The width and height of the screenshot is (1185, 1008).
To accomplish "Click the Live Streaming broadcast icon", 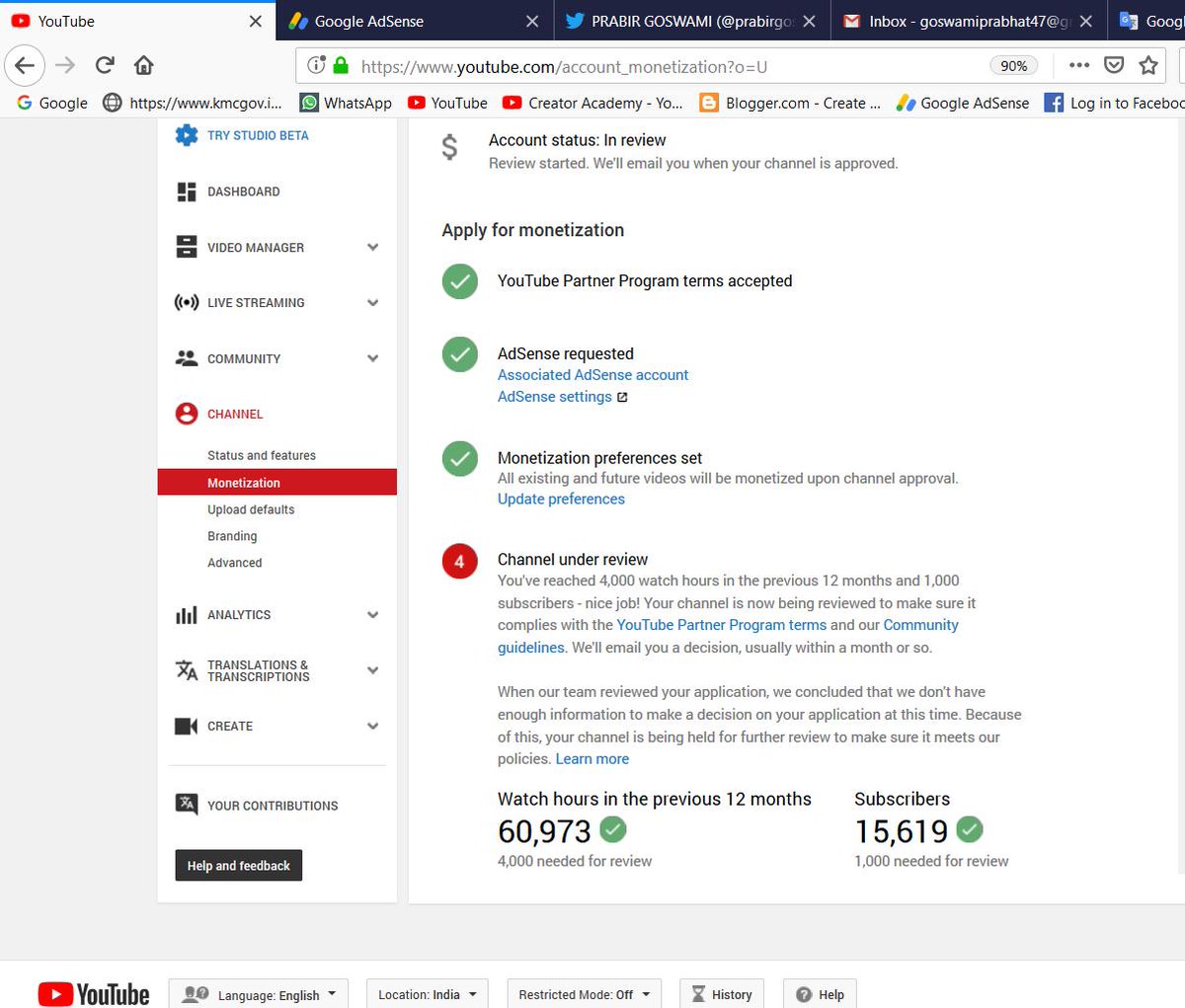I will pos(187,302).
